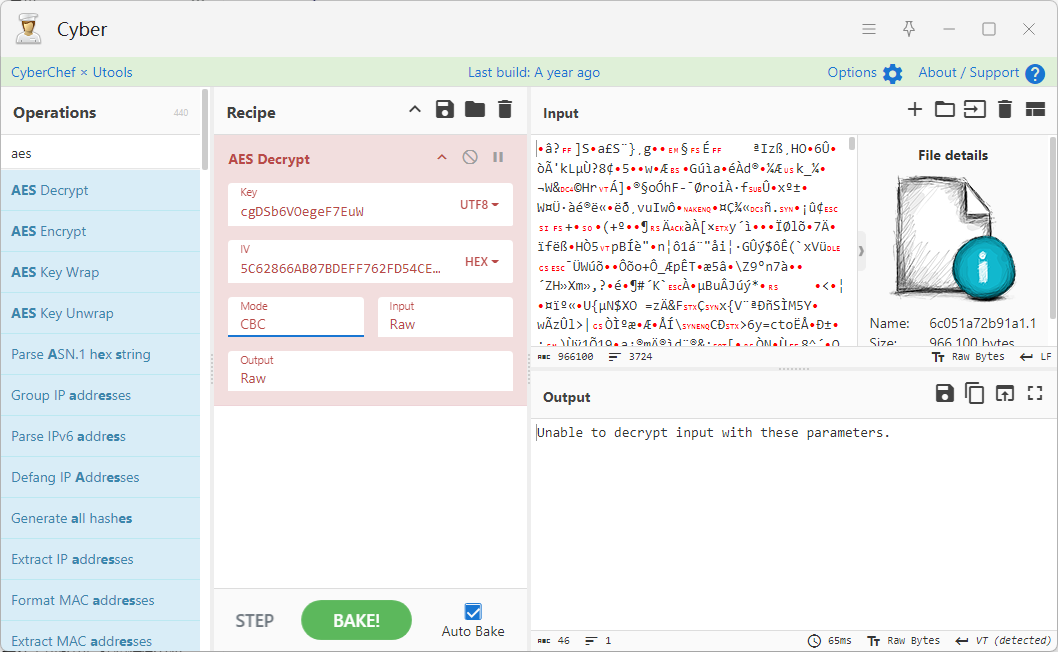Click Last build: A year ago text
This screenshot has width=1058, height=652.
click(x=534, y=72)
